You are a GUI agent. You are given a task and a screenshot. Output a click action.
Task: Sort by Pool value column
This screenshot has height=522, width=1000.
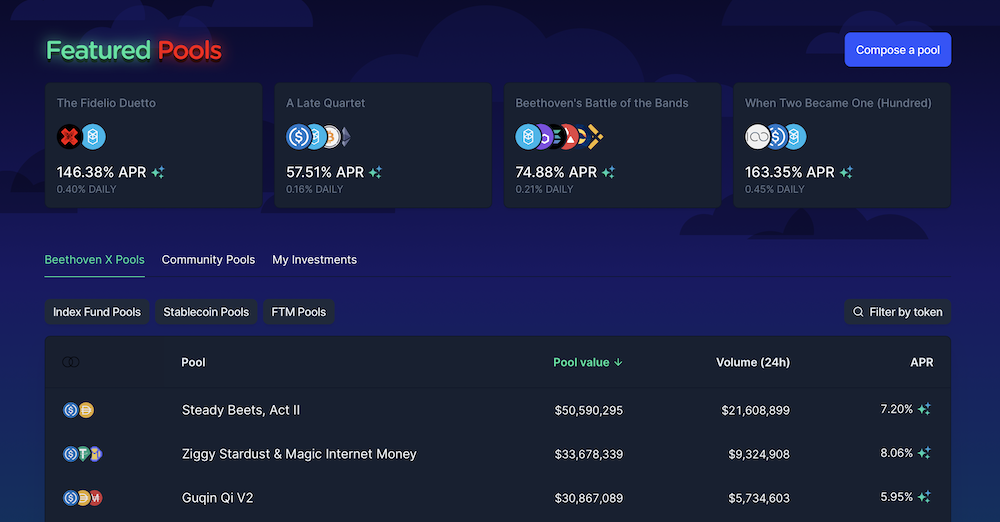click(587, 362)
